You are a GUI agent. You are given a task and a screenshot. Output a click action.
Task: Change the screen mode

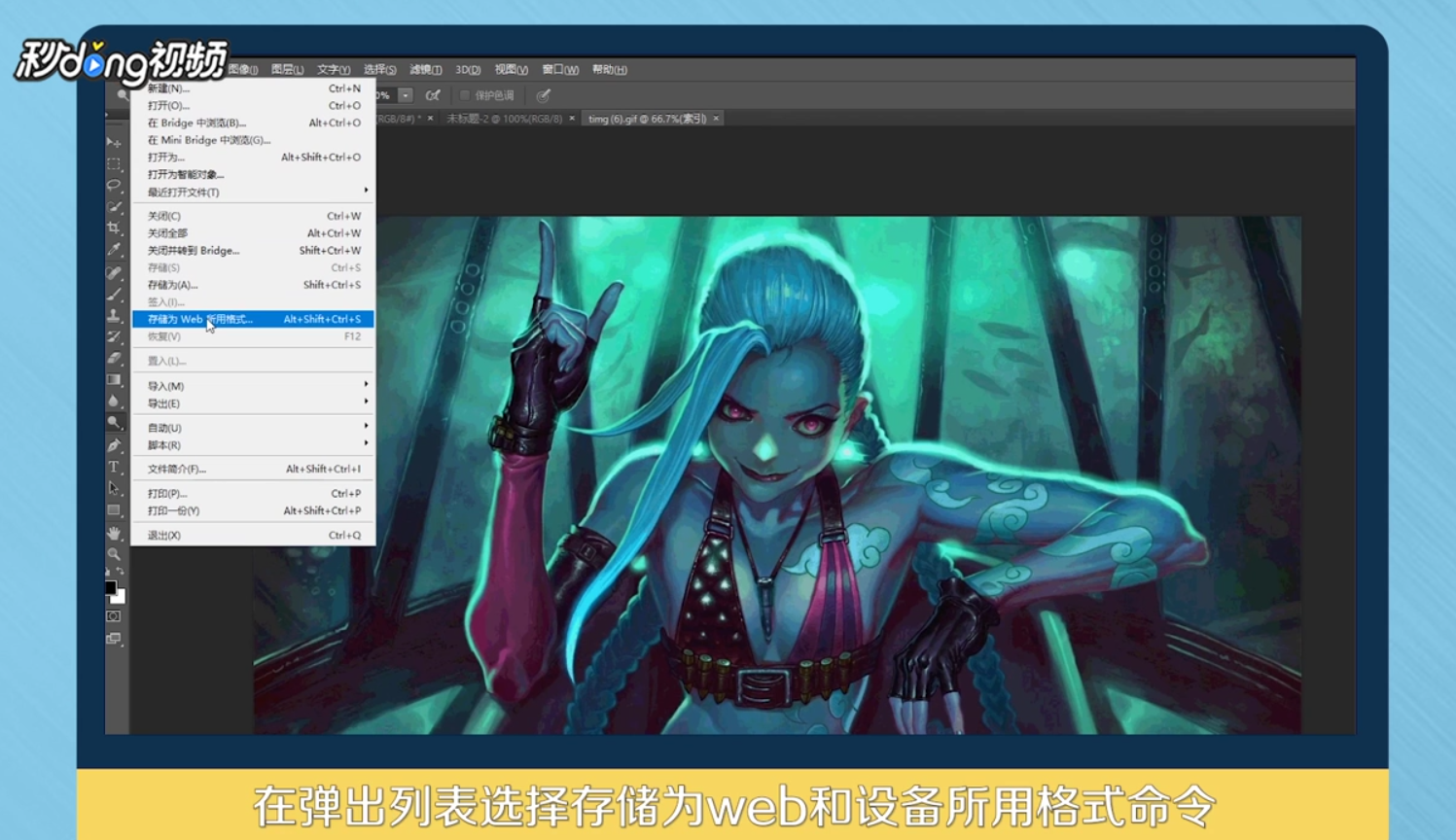[114, 639]
